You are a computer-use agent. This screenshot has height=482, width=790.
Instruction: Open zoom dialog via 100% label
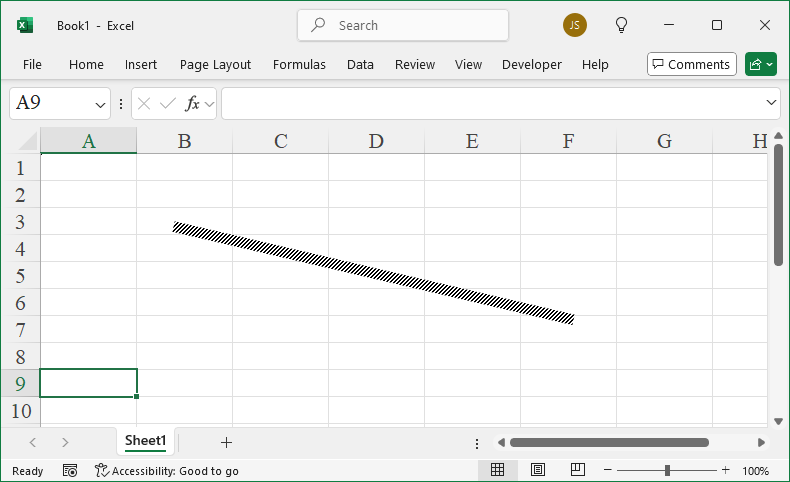(755, 471)
